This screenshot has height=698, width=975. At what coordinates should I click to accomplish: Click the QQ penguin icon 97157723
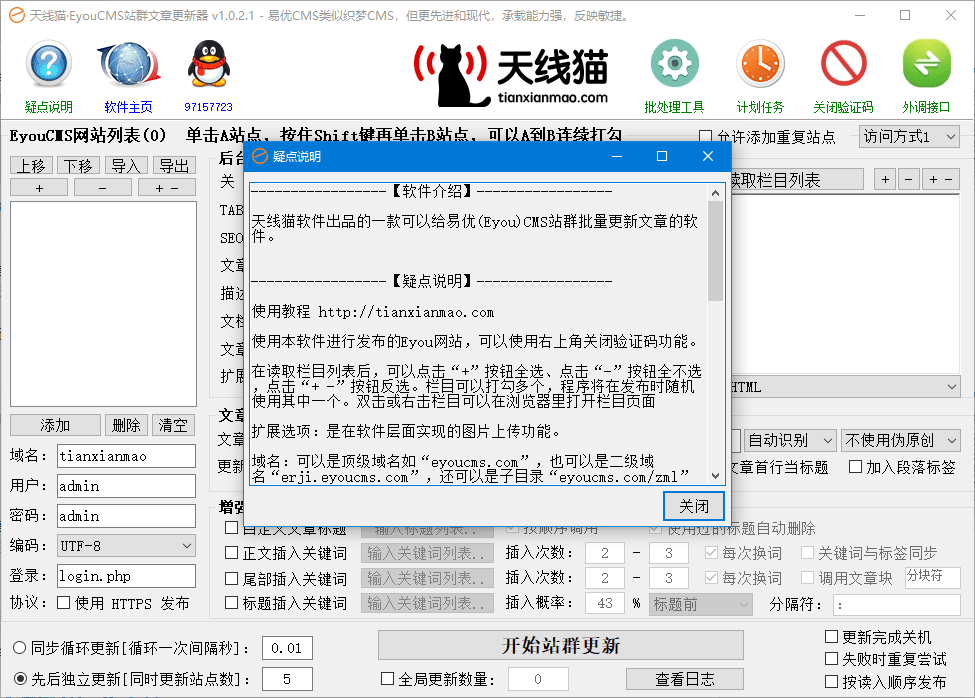(x=209, y=64)
